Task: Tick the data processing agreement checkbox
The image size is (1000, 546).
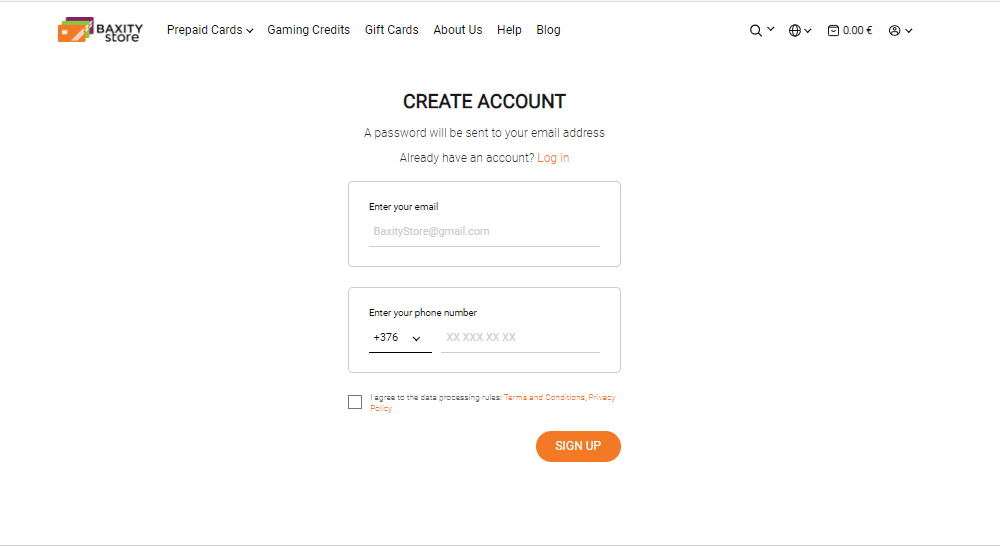Action: (355, 402)
